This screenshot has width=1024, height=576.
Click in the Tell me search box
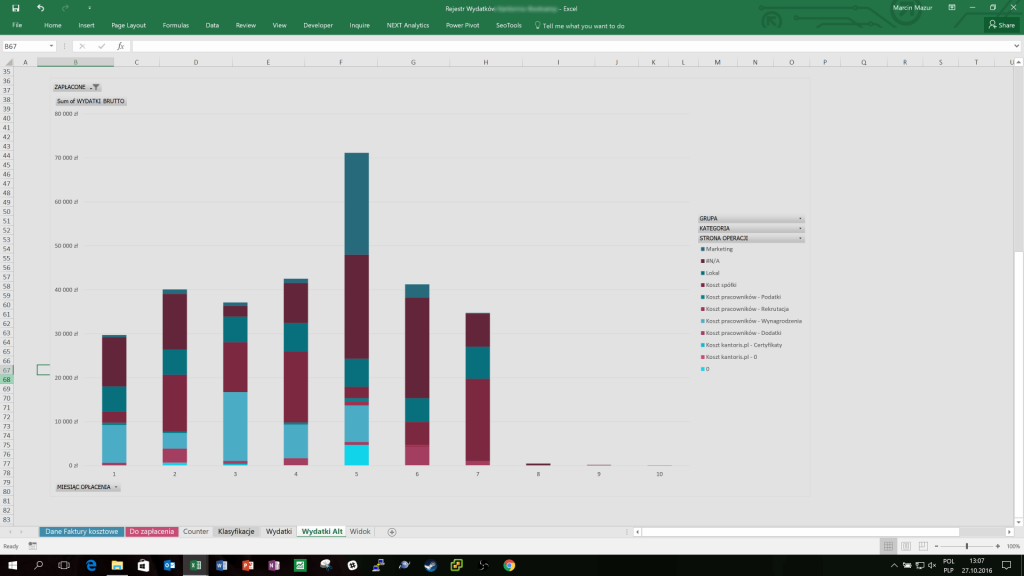(x=583, y=25)
